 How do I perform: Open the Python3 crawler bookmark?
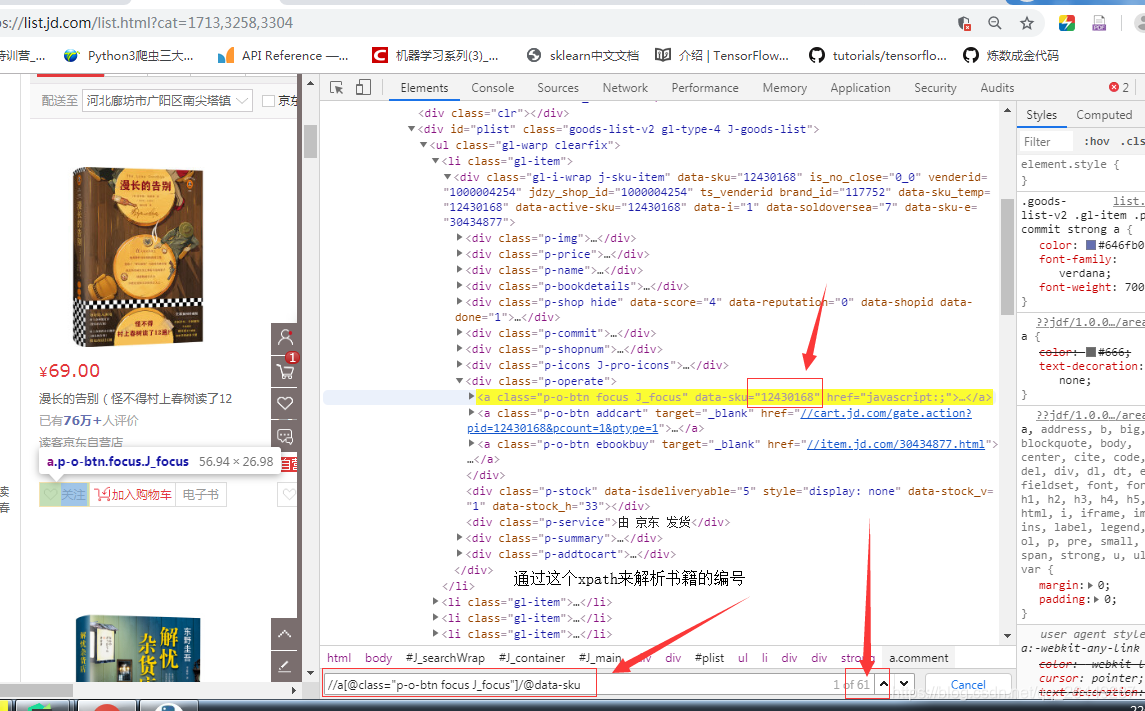[129, 55]
